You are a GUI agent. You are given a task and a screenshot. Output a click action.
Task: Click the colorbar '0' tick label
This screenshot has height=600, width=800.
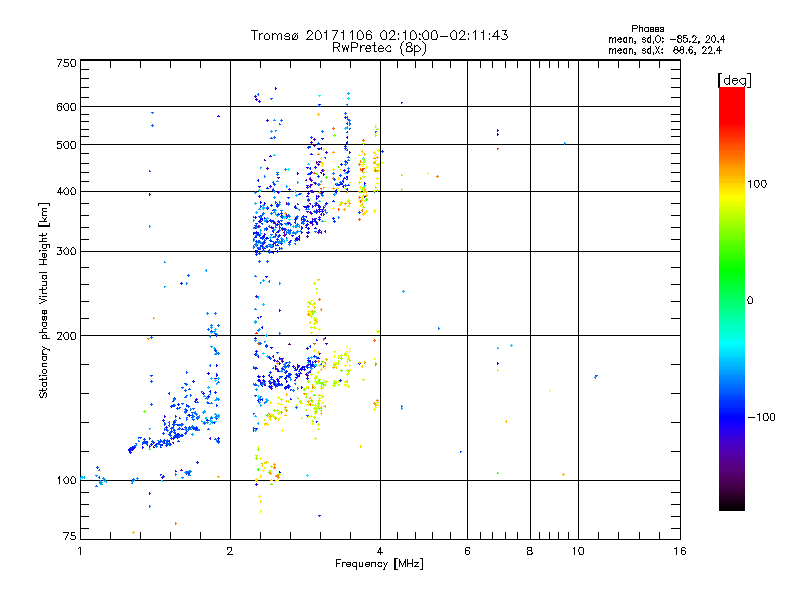tap(750, 301)
